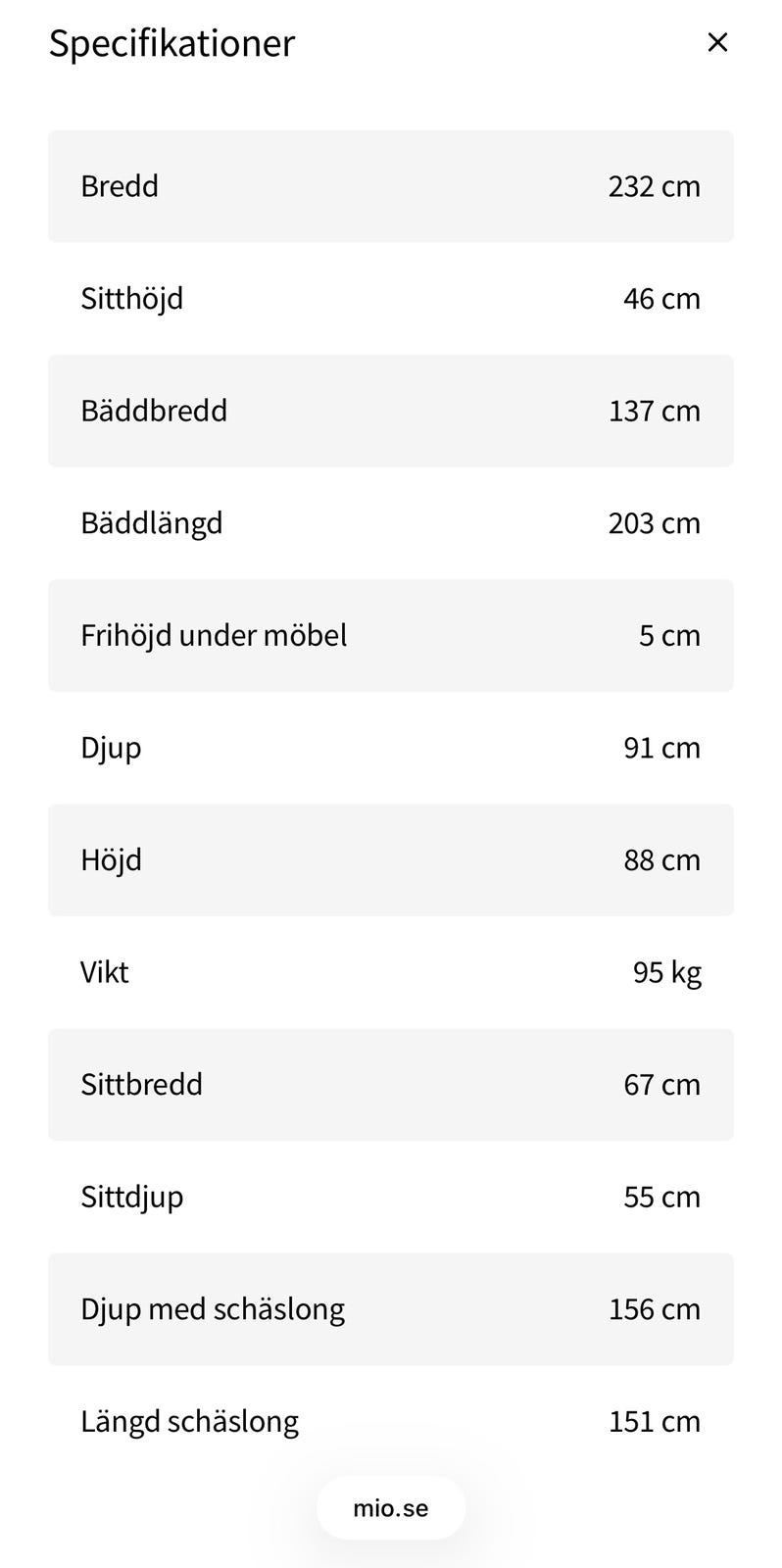Select the Bäddbredd row
Image resolution: width=782 pixels, height=1568 pixels.
coord(390,411)
